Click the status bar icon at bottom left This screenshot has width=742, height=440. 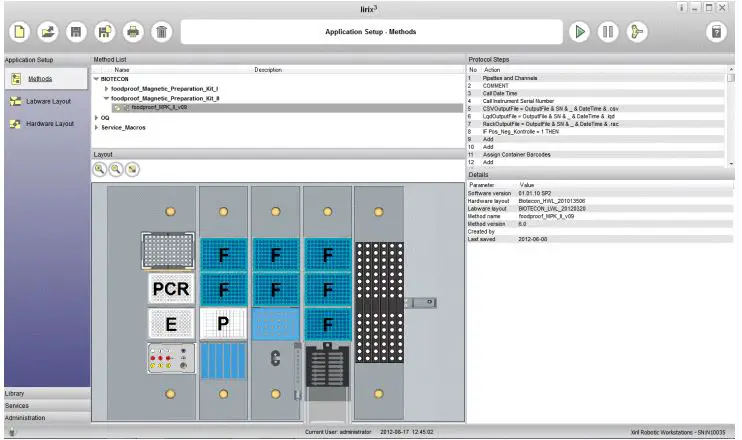point(12,431)
